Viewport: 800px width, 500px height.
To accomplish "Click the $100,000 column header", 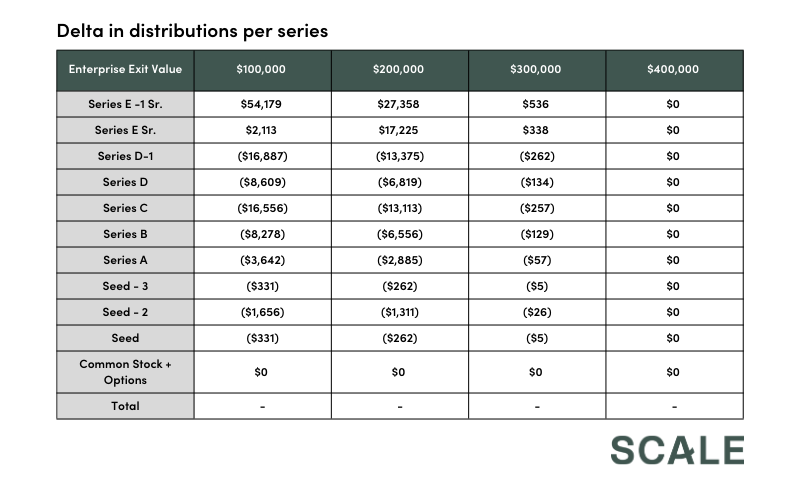I will pos(262,70).
